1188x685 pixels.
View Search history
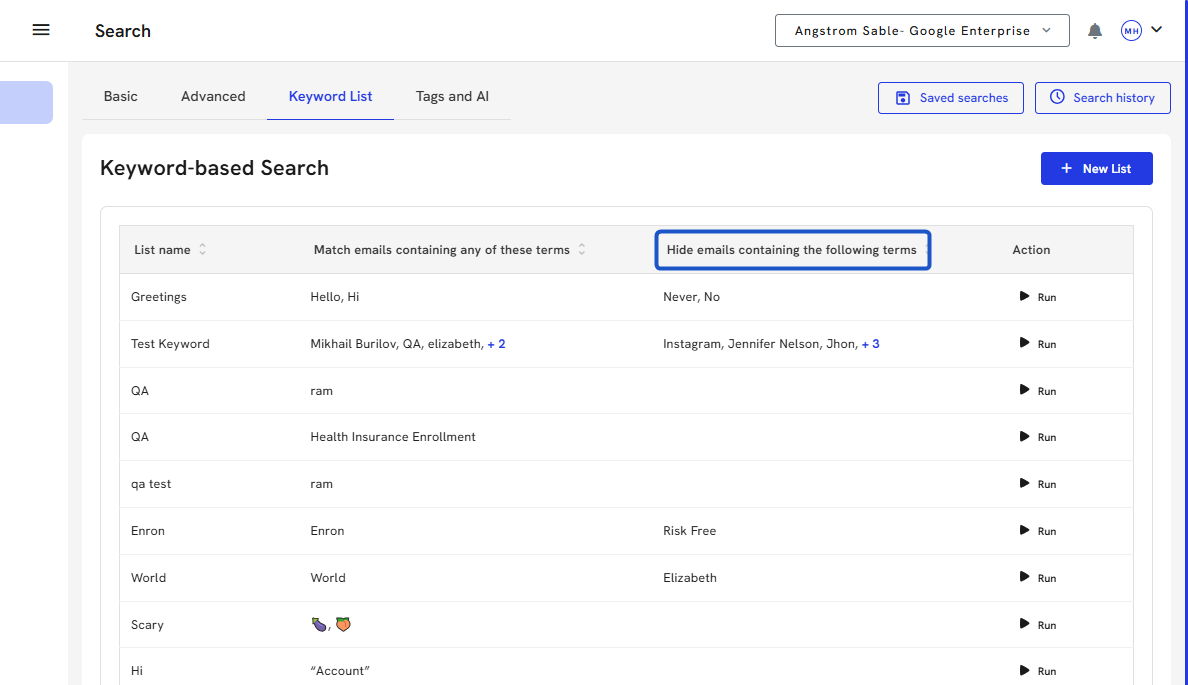1101,98
